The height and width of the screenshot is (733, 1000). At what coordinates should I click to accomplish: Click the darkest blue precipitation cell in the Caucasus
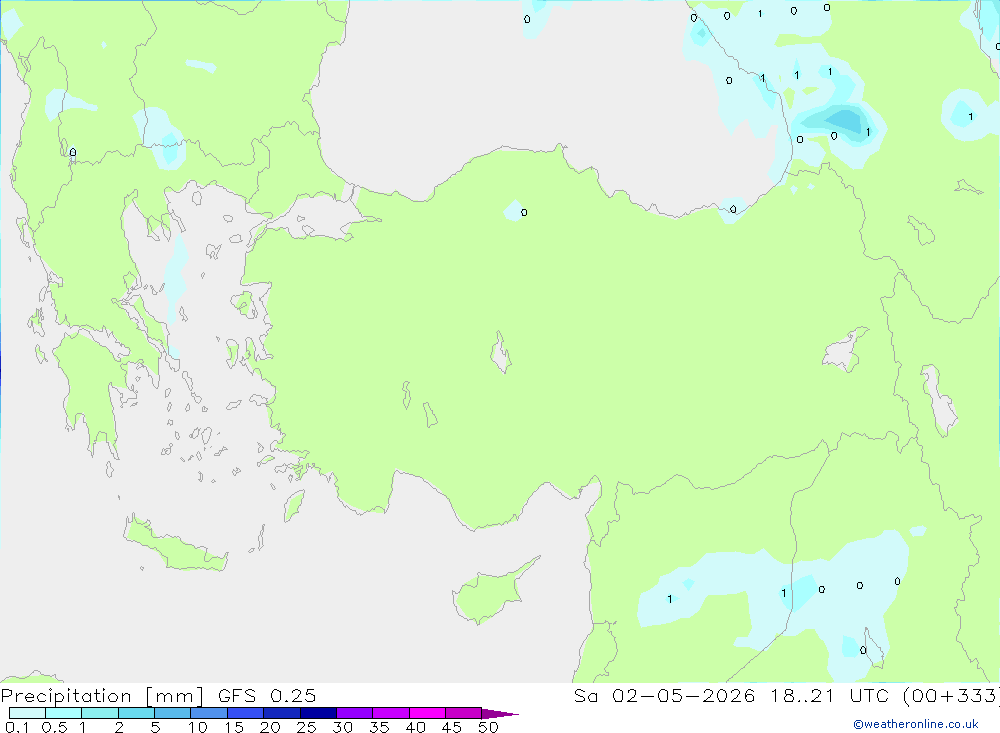844,120
